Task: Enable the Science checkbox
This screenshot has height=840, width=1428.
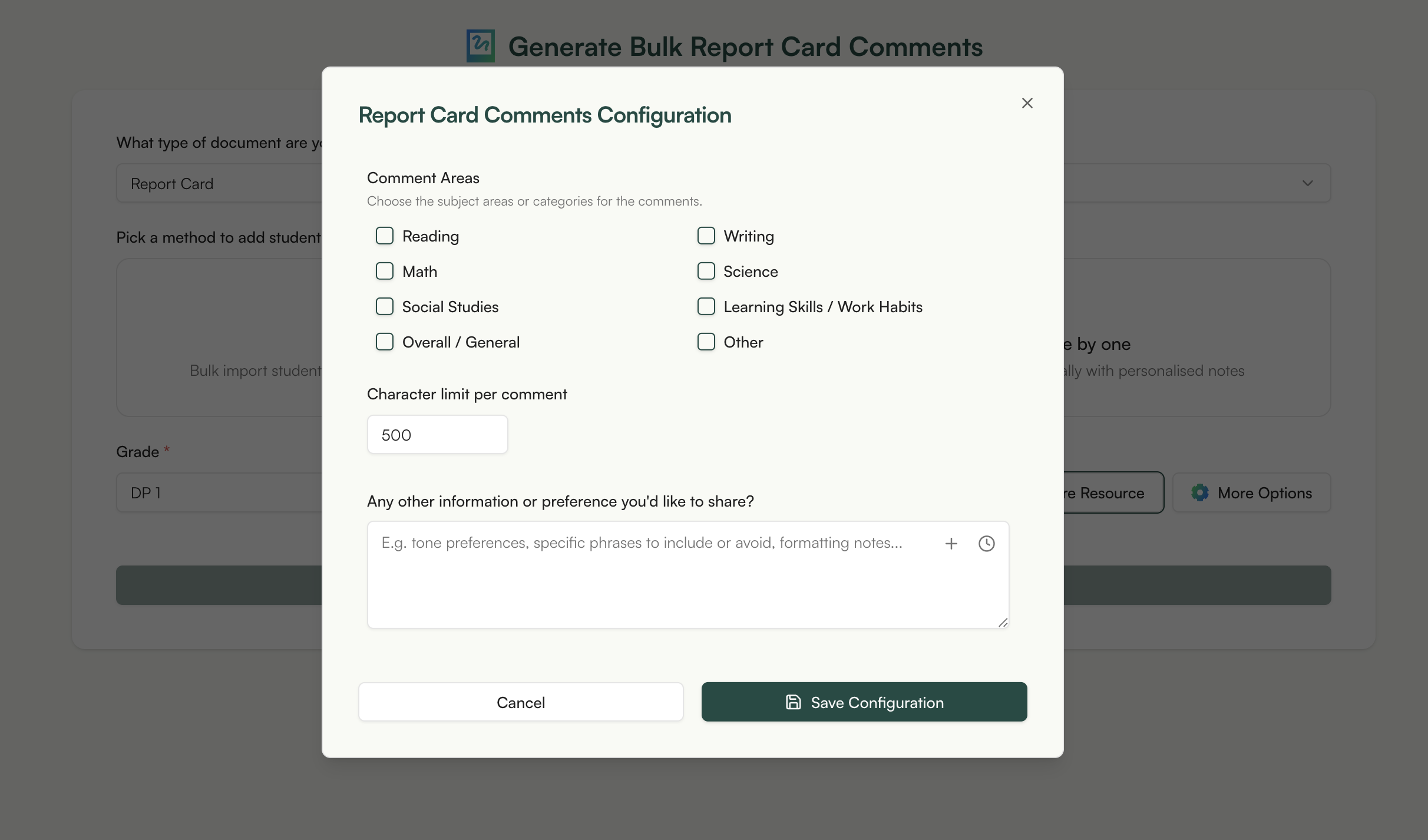Action: [x=706, y=271]
